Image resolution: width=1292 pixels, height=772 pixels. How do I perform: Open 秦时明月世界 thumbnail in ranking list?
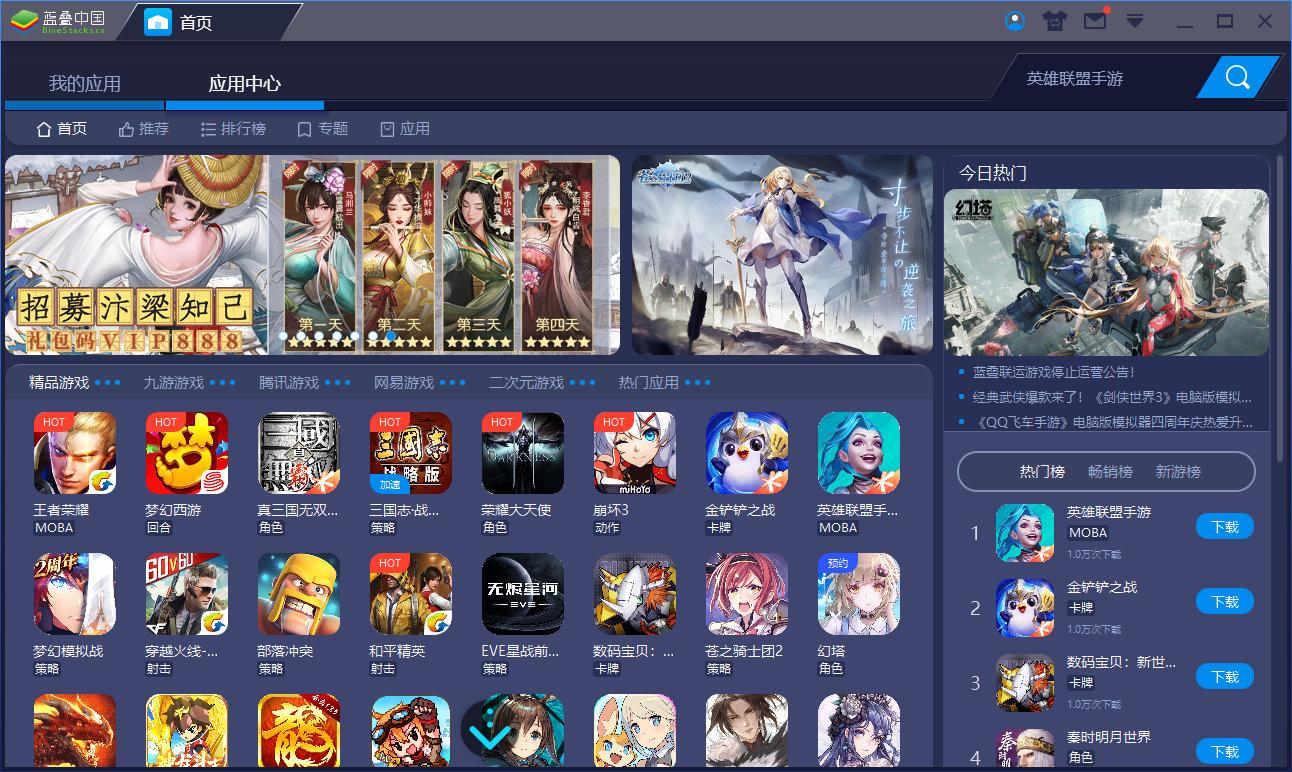coord(1025,750)
